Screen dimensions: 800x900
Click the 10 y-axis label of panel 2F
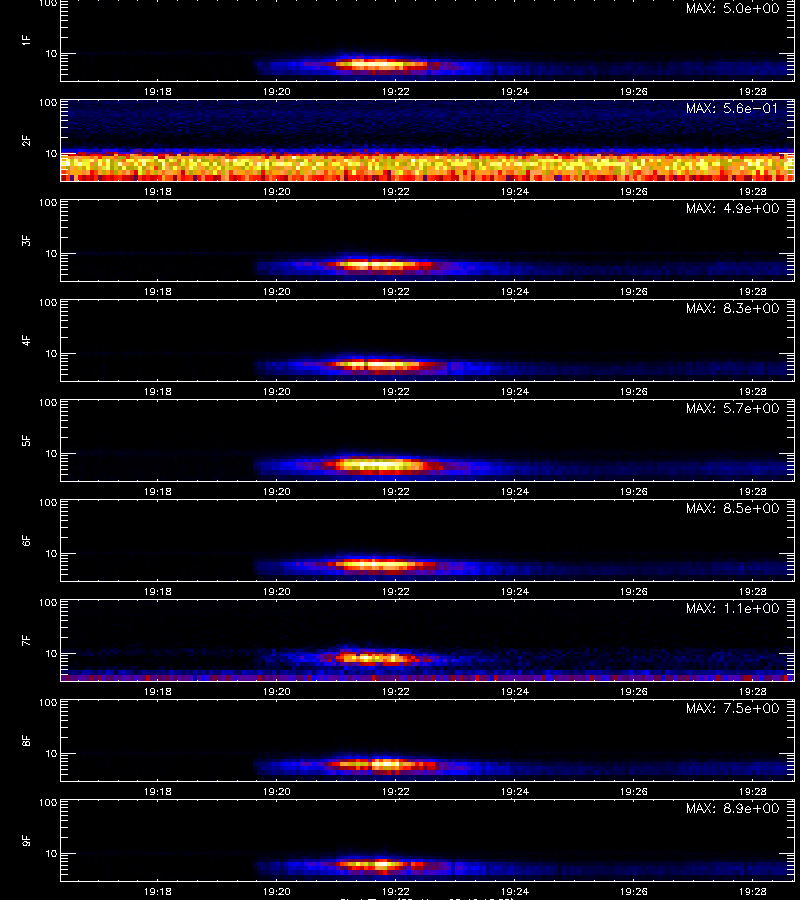[51, 153]
